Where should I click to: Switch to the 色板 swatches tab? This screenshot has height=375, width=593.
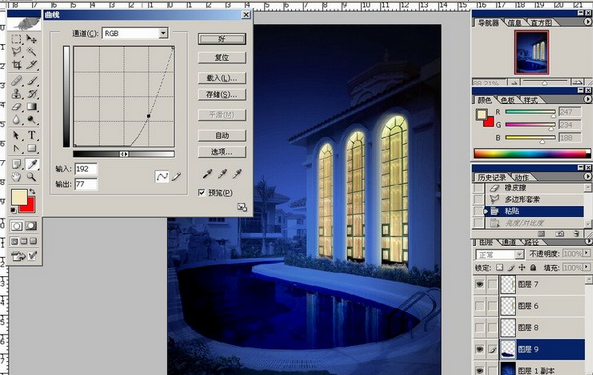(507, 100)
